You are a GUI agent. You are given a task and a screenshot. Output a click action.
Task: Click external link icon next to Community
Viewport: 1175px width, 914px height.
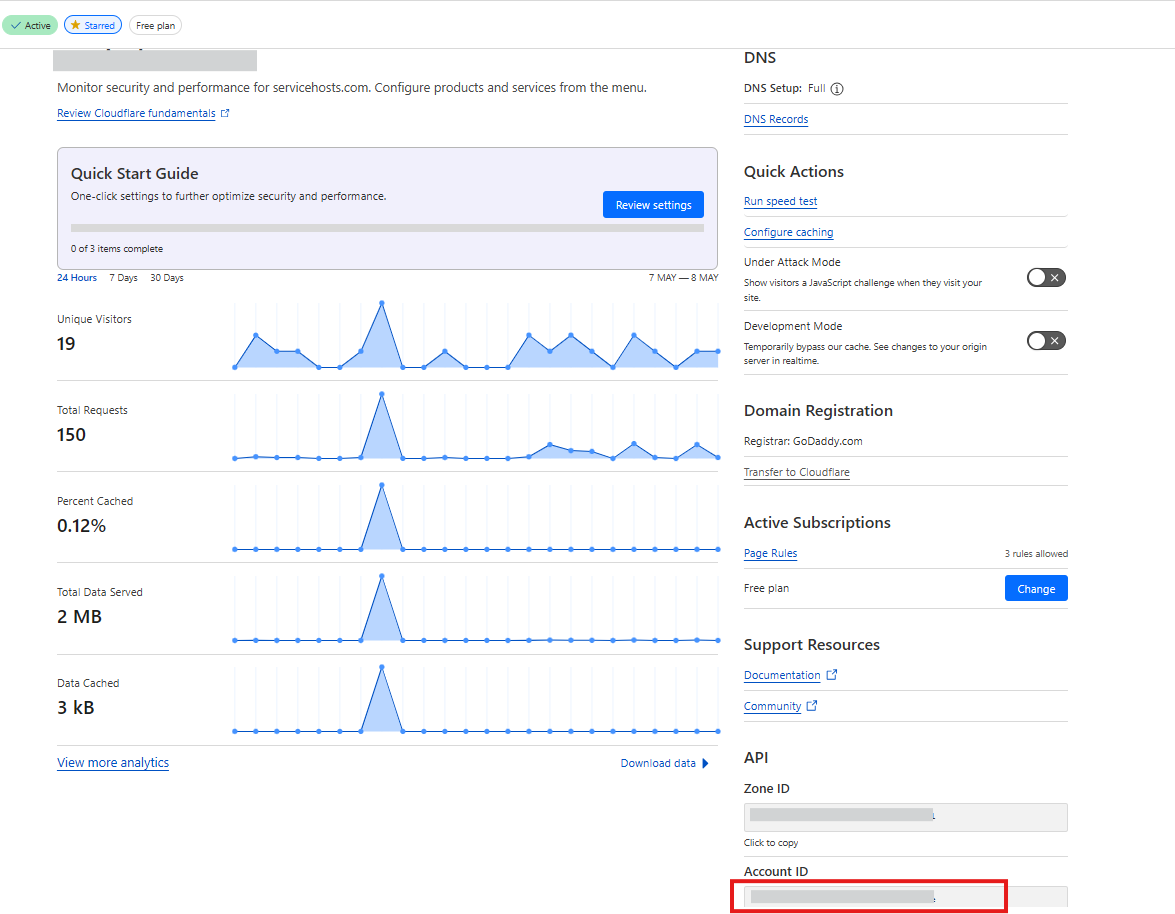tap(812, 706)
